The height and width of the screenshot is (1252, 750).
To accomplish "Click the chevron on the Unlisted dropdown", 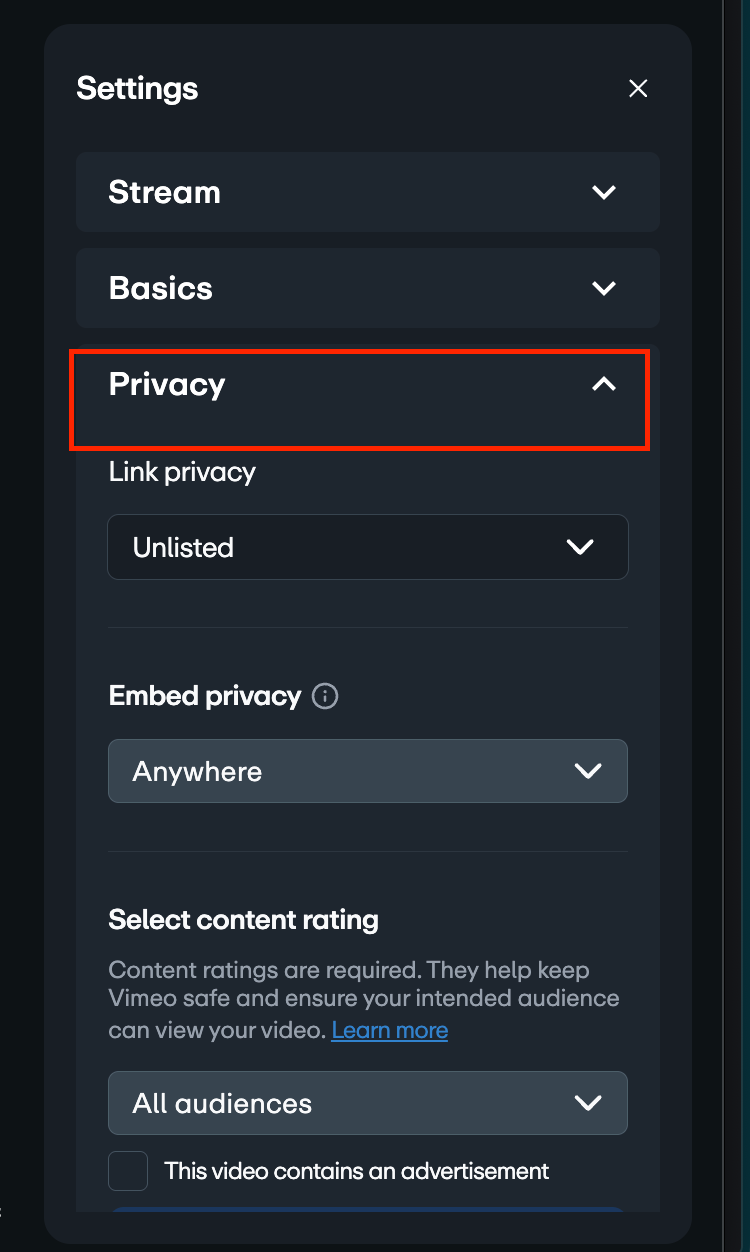I will (x=579, y=547).
